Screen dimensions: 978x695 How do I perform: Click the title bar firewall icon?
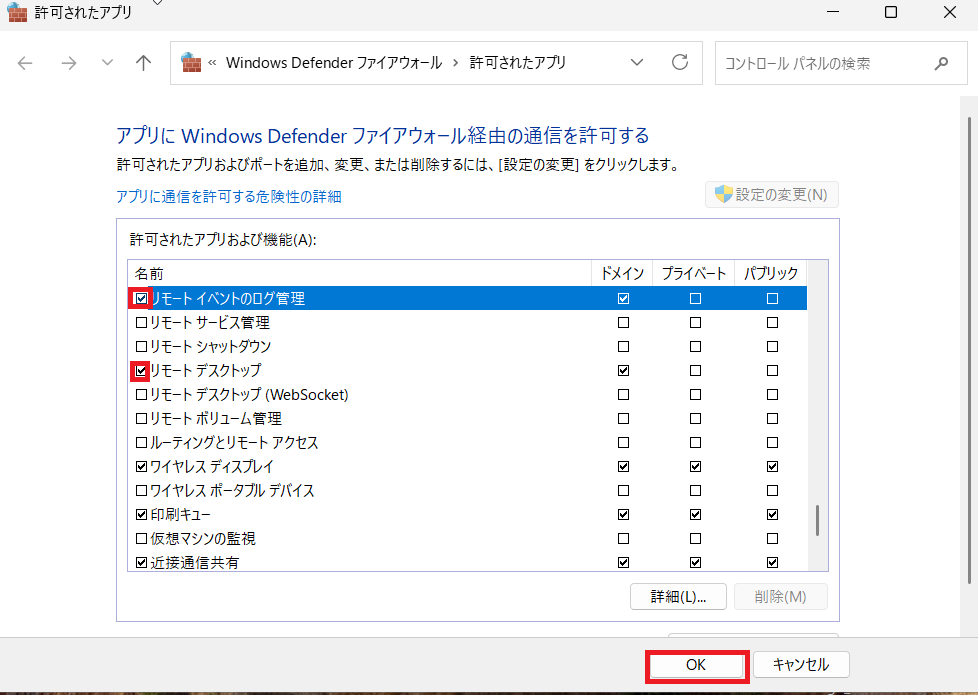[17, 12]
